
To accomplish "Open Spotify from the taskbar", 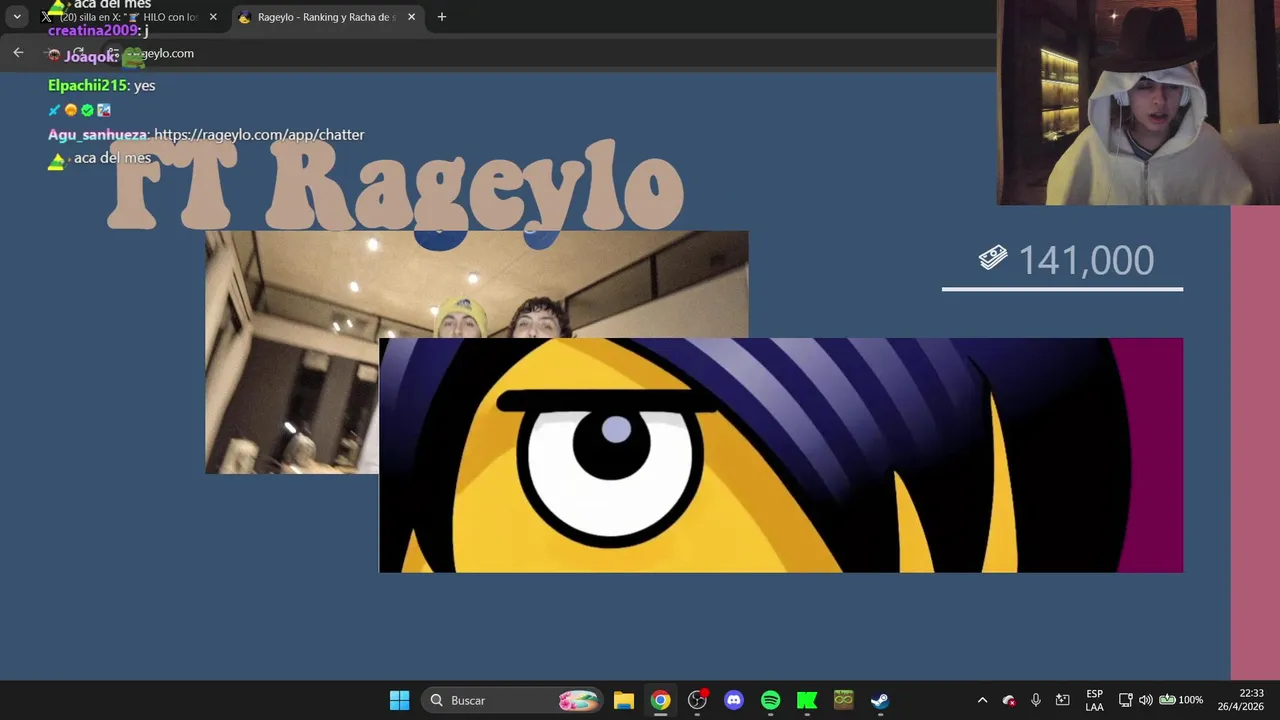I will tap(770, 700).
